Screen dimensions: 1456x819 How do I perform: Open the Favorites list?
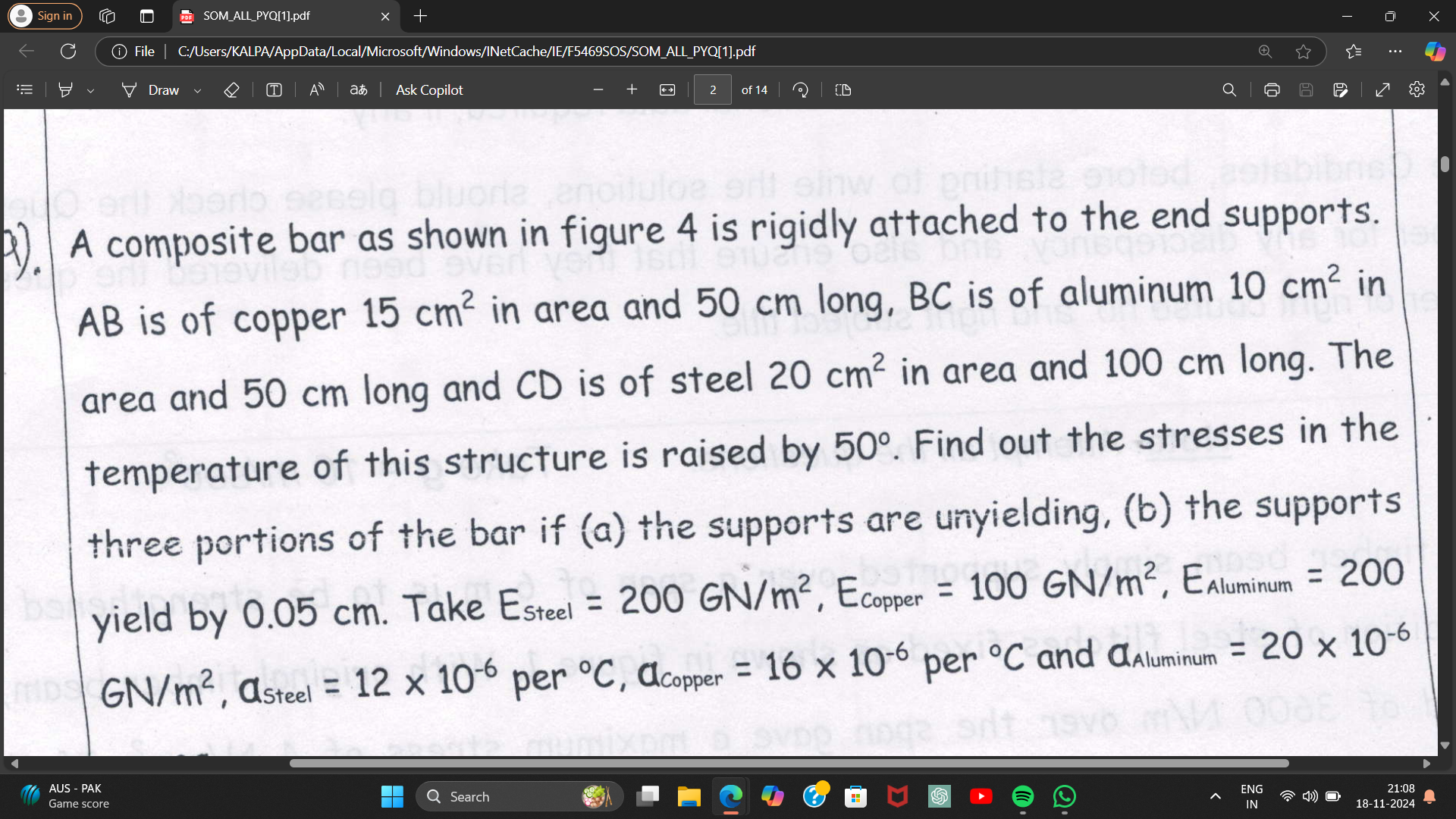pyautogui.click(x=1354, y=51)
